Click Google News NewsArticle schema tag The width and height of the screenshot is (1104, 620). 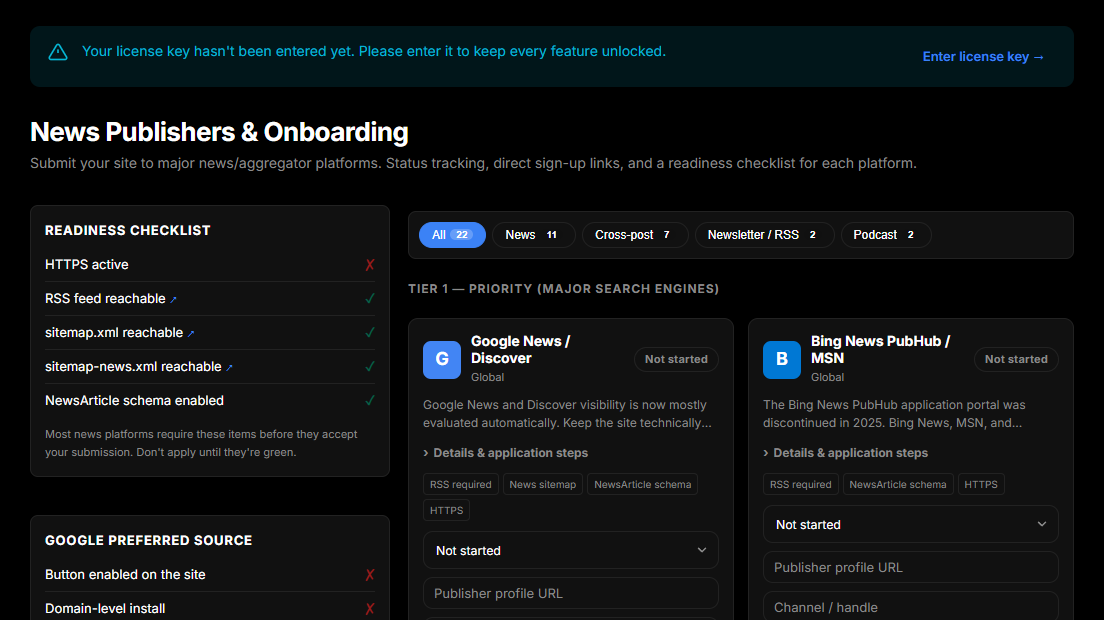(642, 484)
